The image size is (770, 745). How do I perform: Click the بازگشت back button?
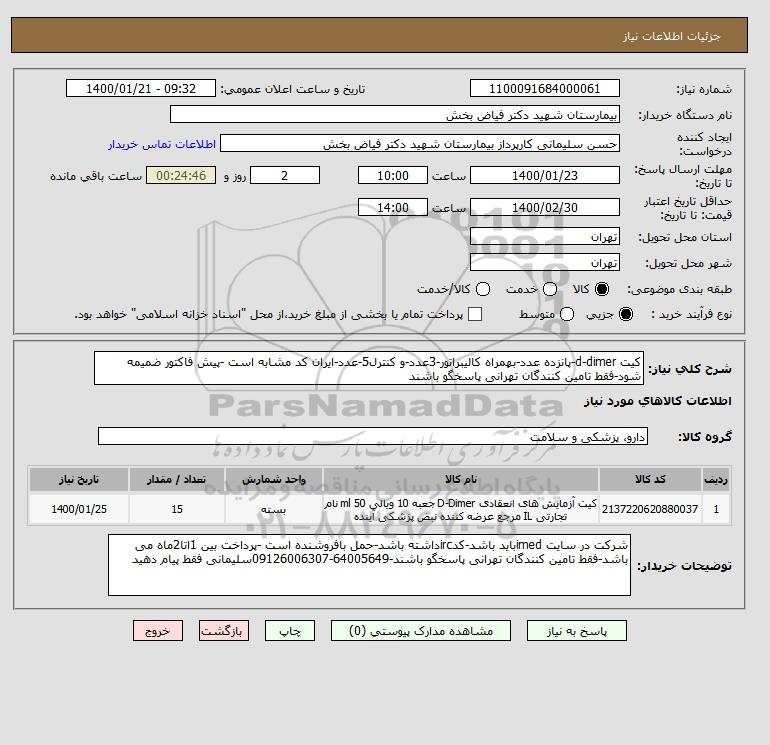point(224,631)
